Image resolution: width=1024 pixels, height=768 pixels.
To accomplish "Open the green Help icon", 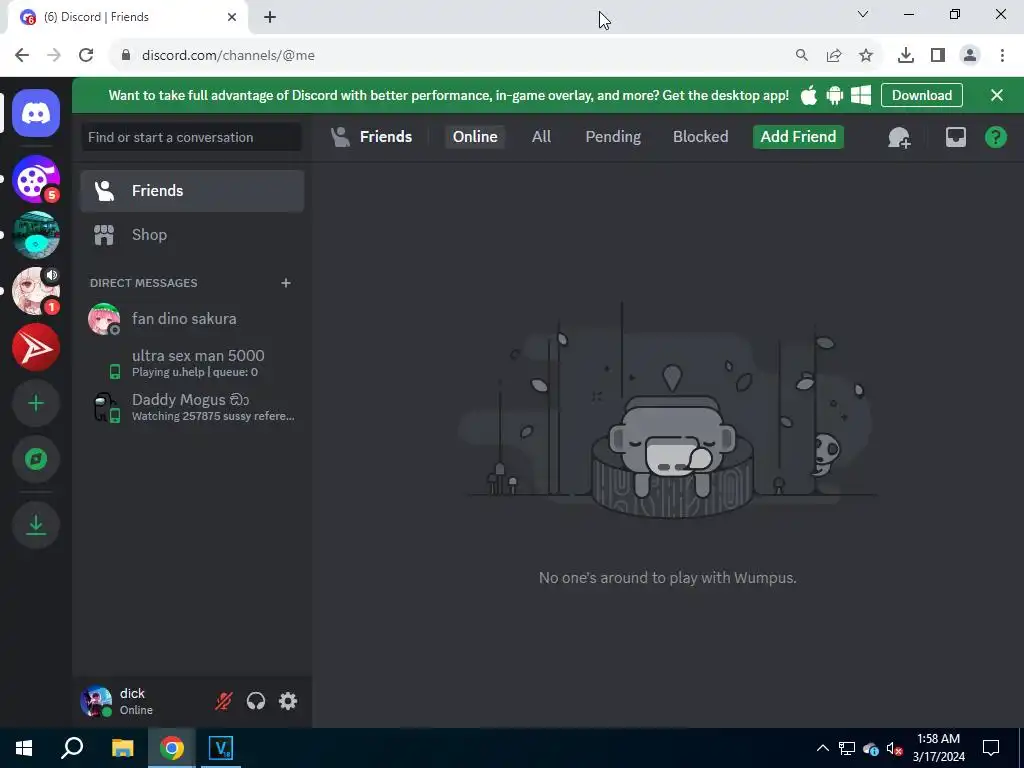I will coord(995,137).
